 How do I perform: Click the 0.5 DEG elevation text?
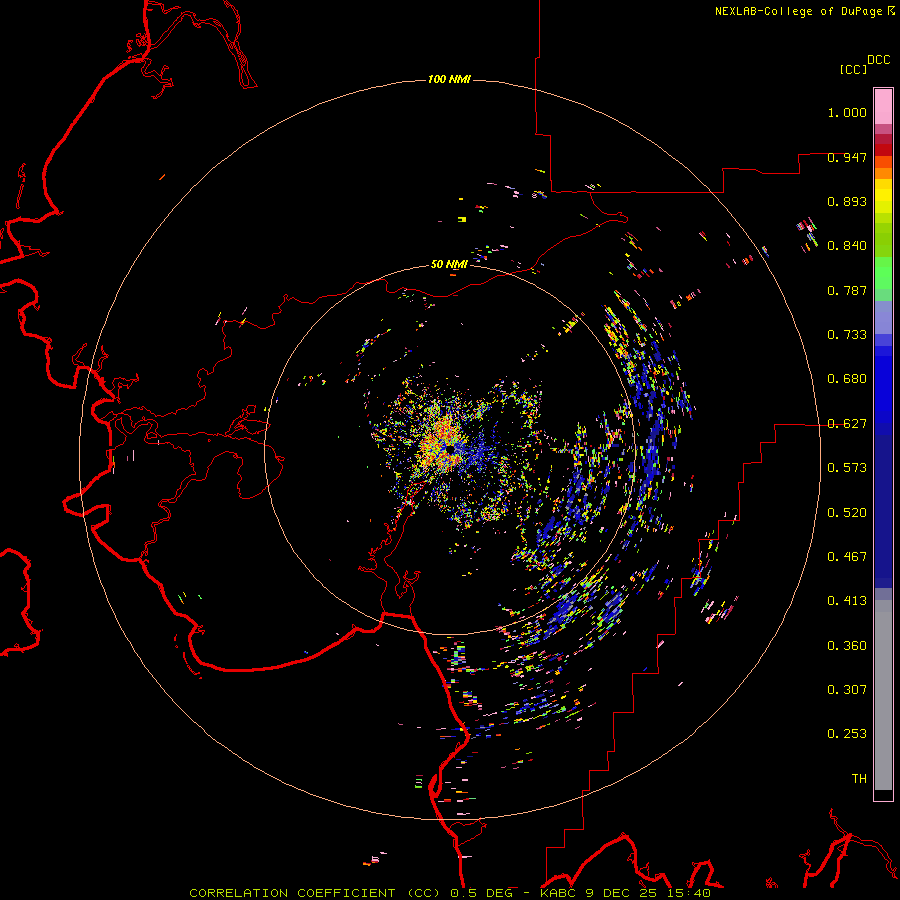pyautogui.click(x=481, y=893)
